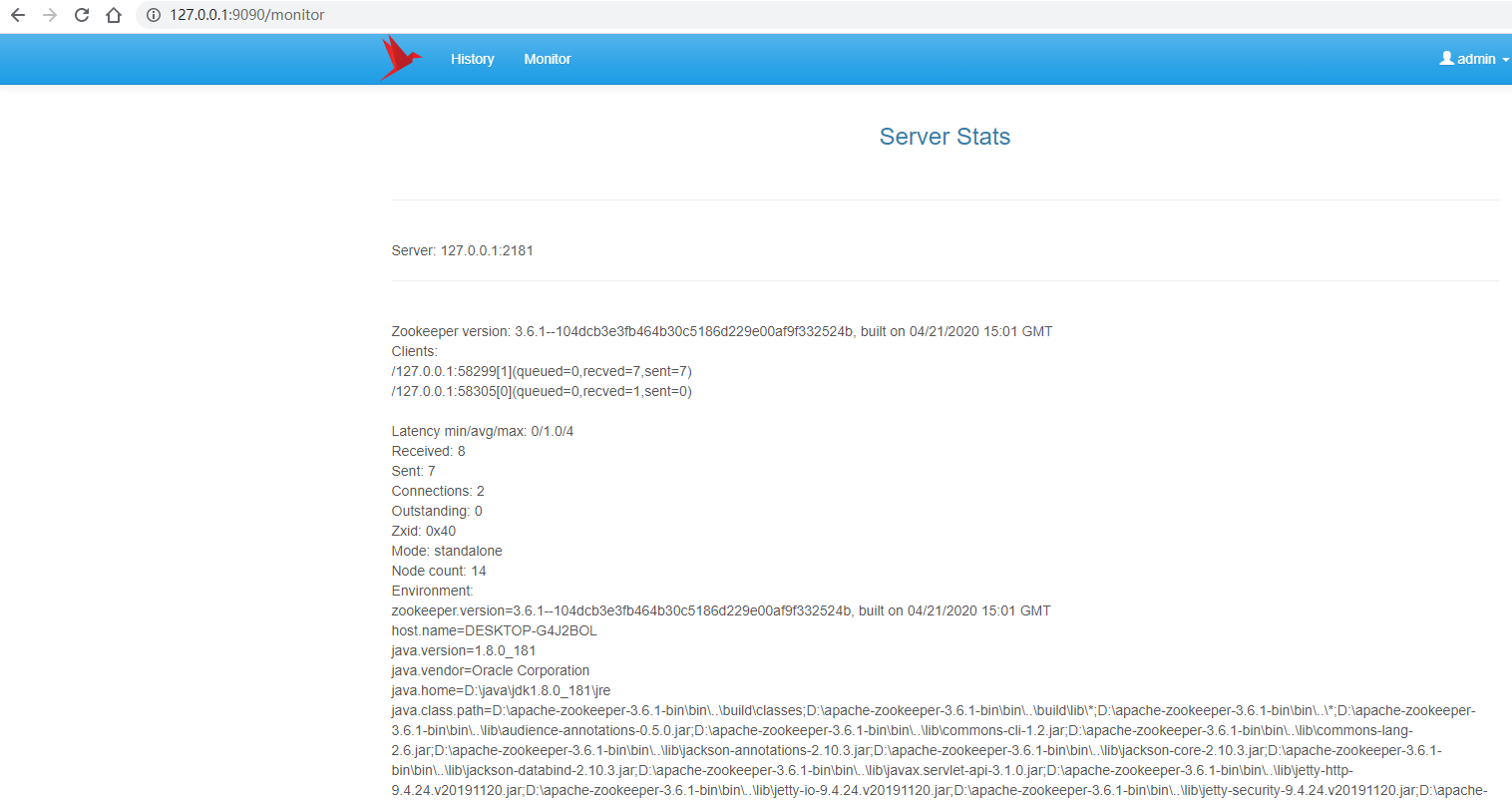
Task: View site information icon in address bar
Action: point(154,15)
